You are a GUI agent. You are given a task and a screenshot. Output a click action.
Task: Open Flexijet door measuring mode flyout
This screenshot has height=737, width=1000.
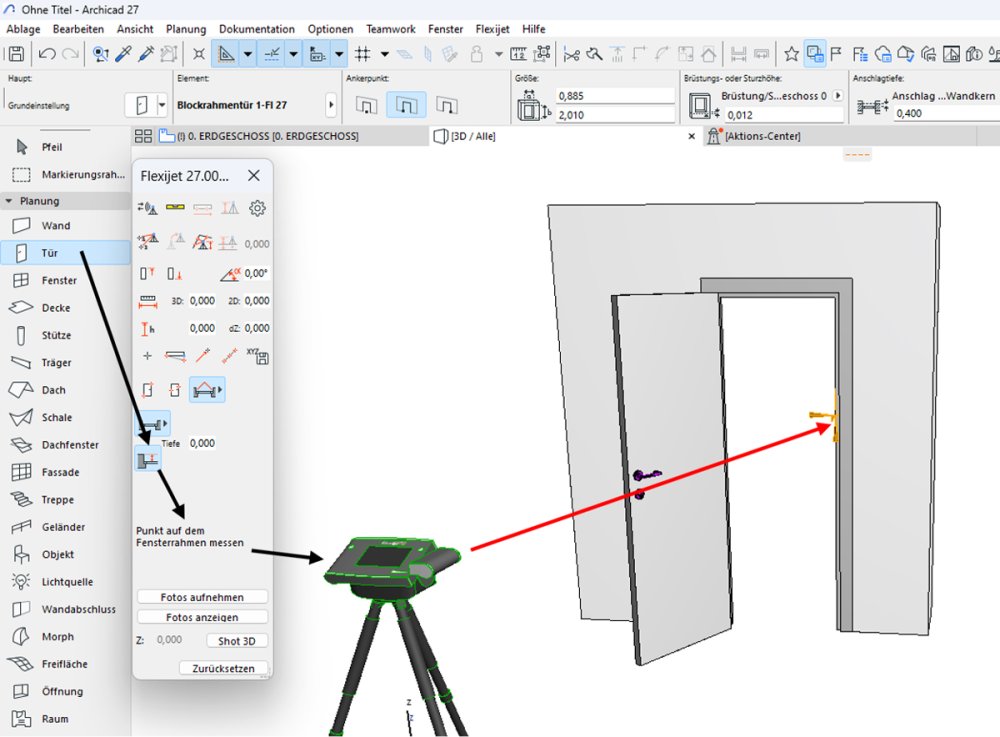(207, 390)
